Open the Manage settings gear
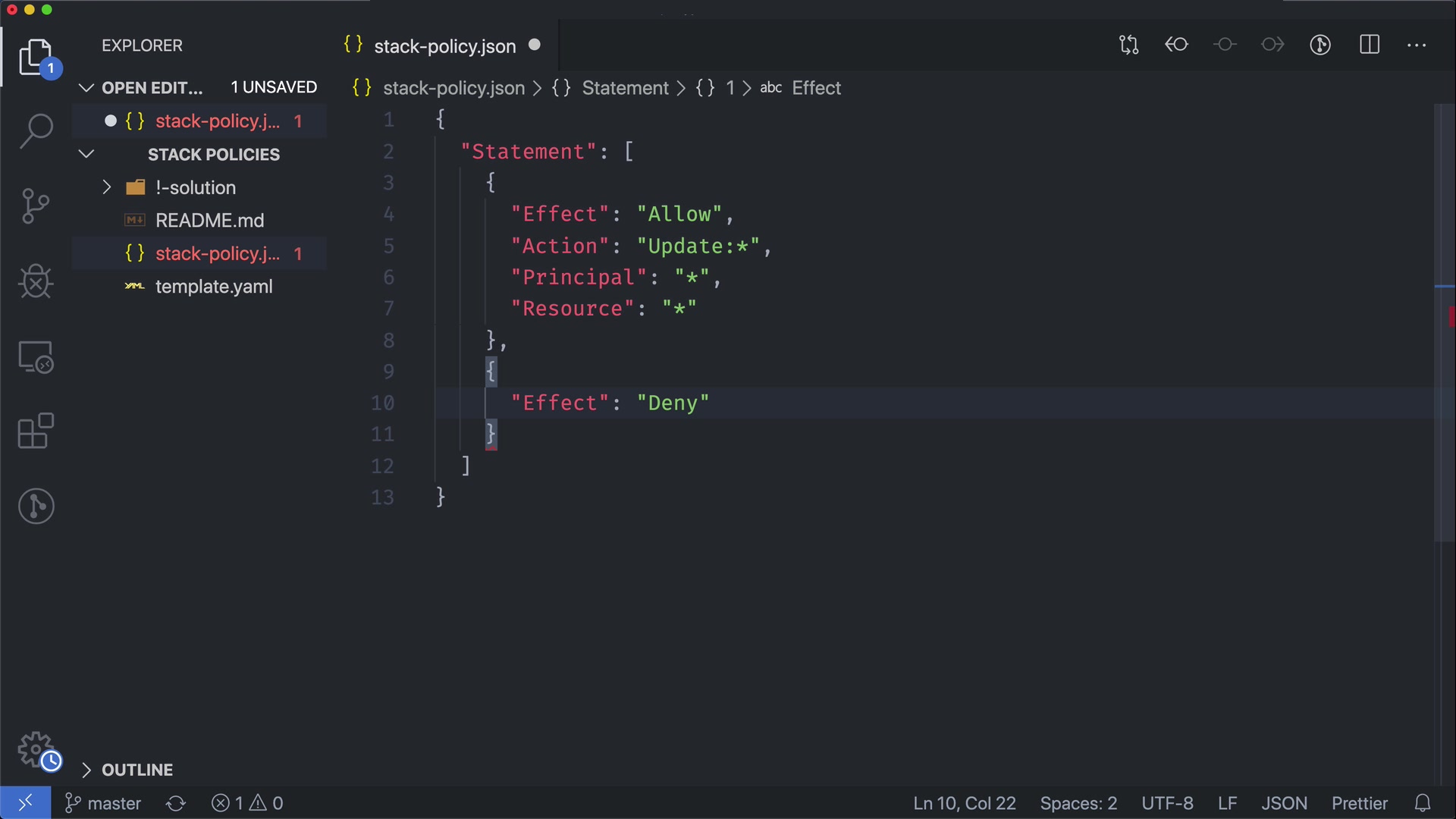This screenshot has height=819, width=1456. [x=36, y=749]
